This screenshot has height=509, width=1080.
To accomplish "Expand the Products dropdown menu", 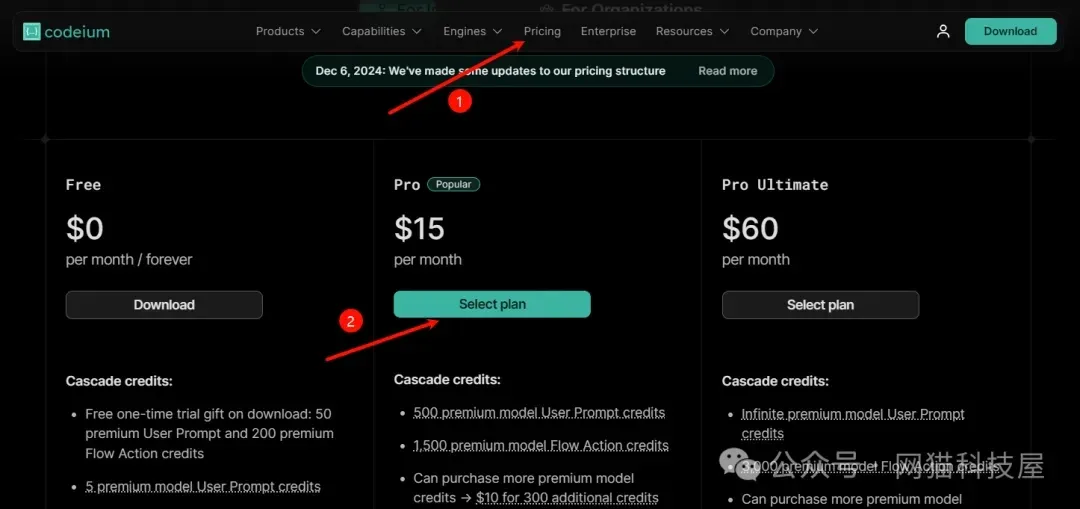I will point(288,31).
